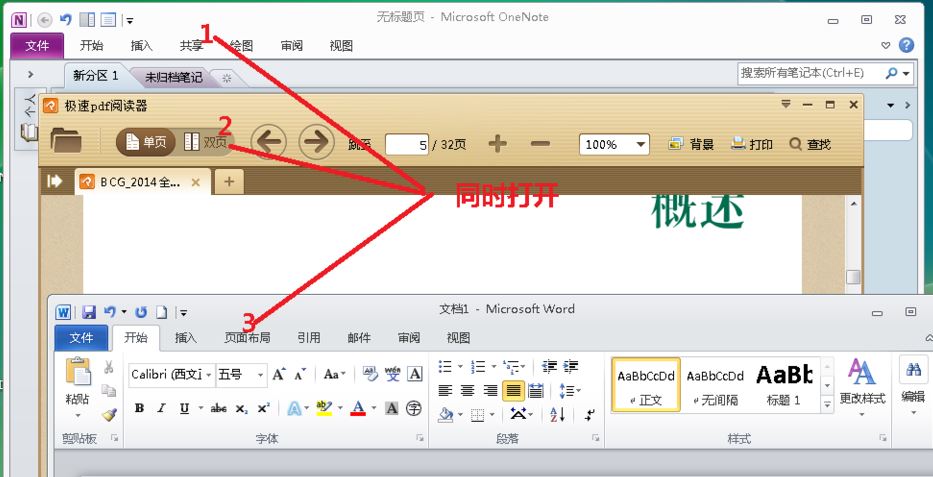
Task: Toggle Subscript in Word font group
Action: (241, 408)
